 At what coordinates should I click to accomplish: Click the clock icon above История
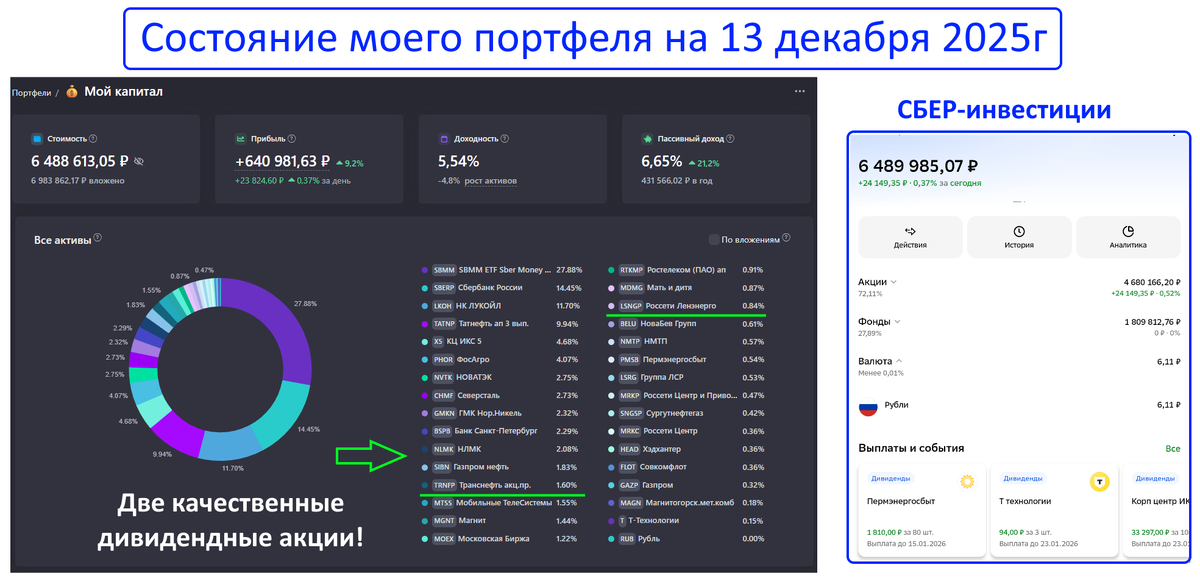[1019, 230]
